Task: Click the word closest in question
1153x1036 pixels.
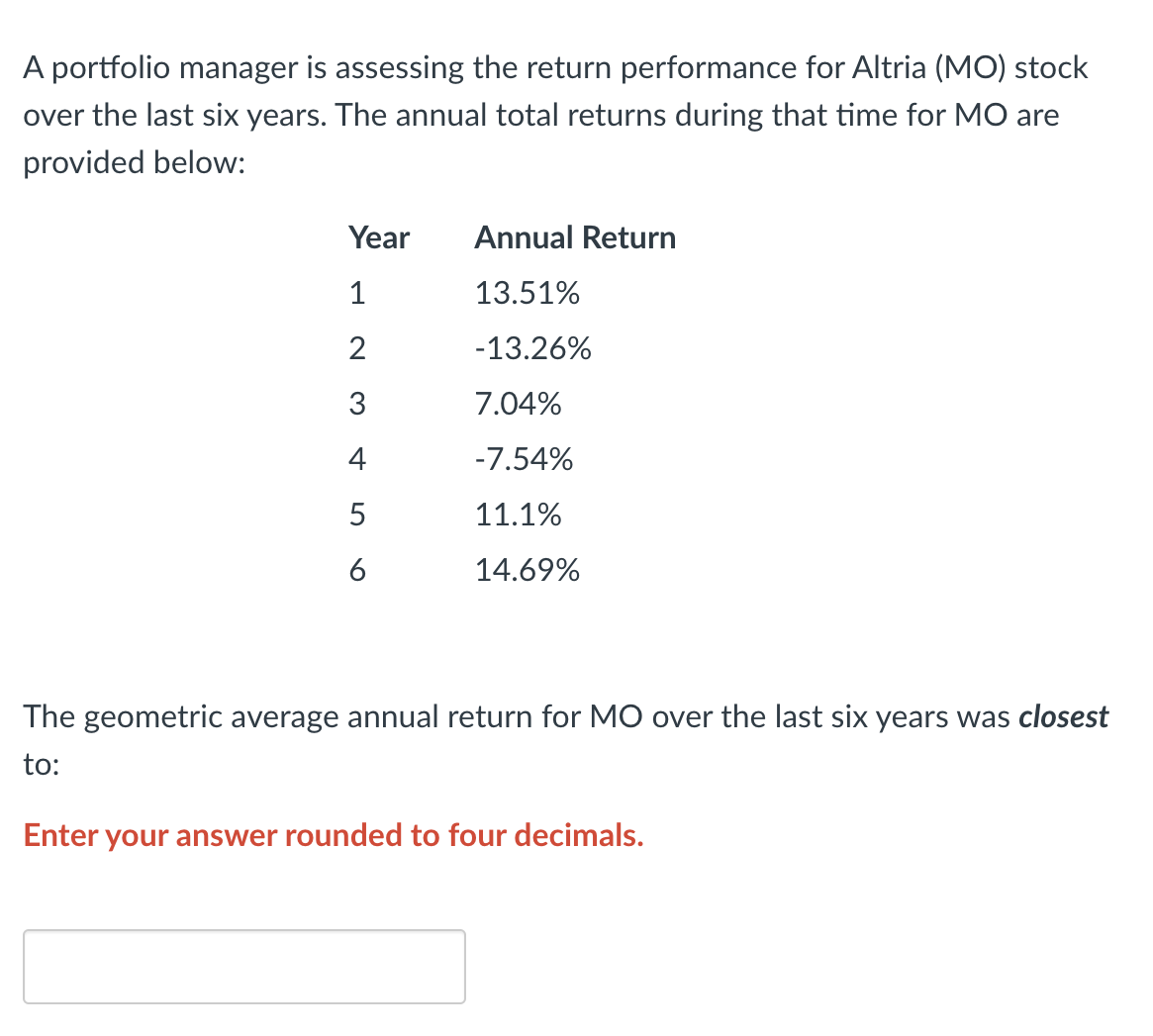Action: click(1064, 716)
